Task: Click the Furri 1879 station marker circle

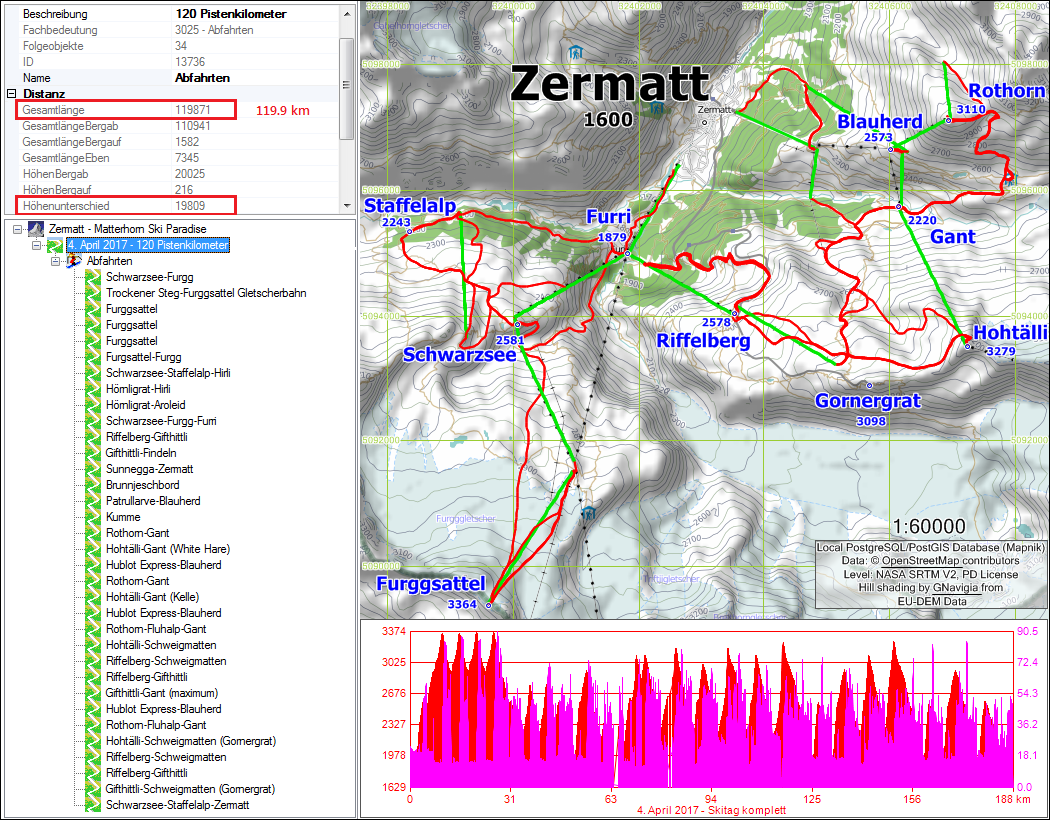Action: point(627,254)
